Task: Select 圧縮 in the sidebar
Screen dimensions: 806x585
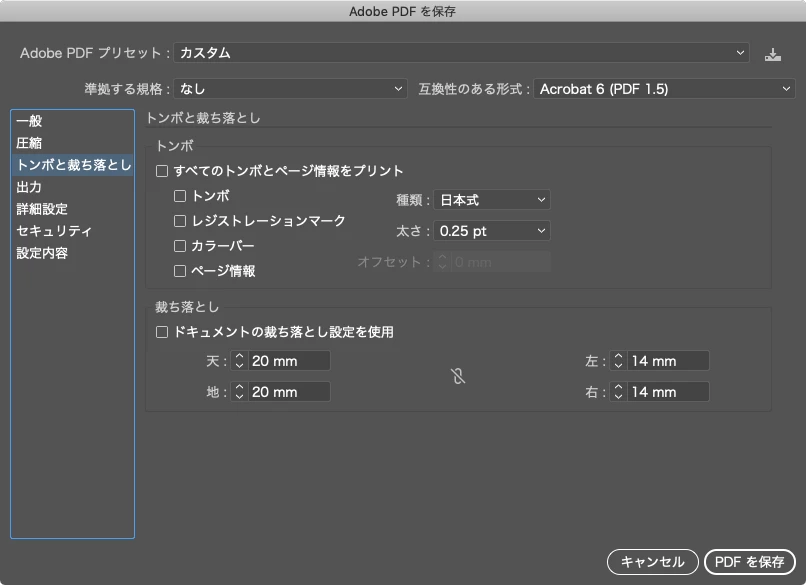Action: pos(72,143)
